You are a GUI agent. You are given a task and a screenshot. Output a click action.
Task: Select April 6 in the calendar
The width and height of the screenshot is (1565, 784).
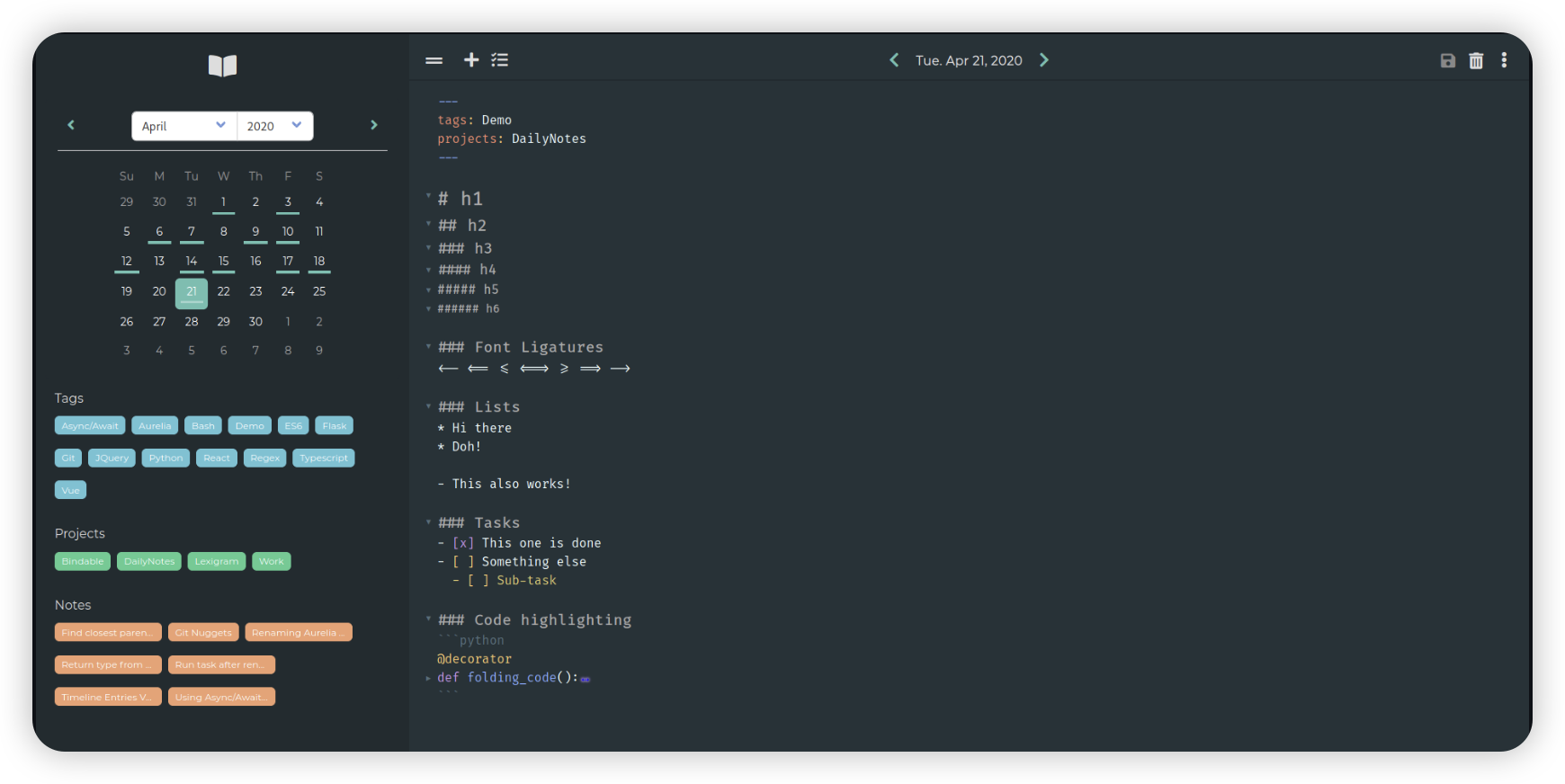tap(159, 232)
